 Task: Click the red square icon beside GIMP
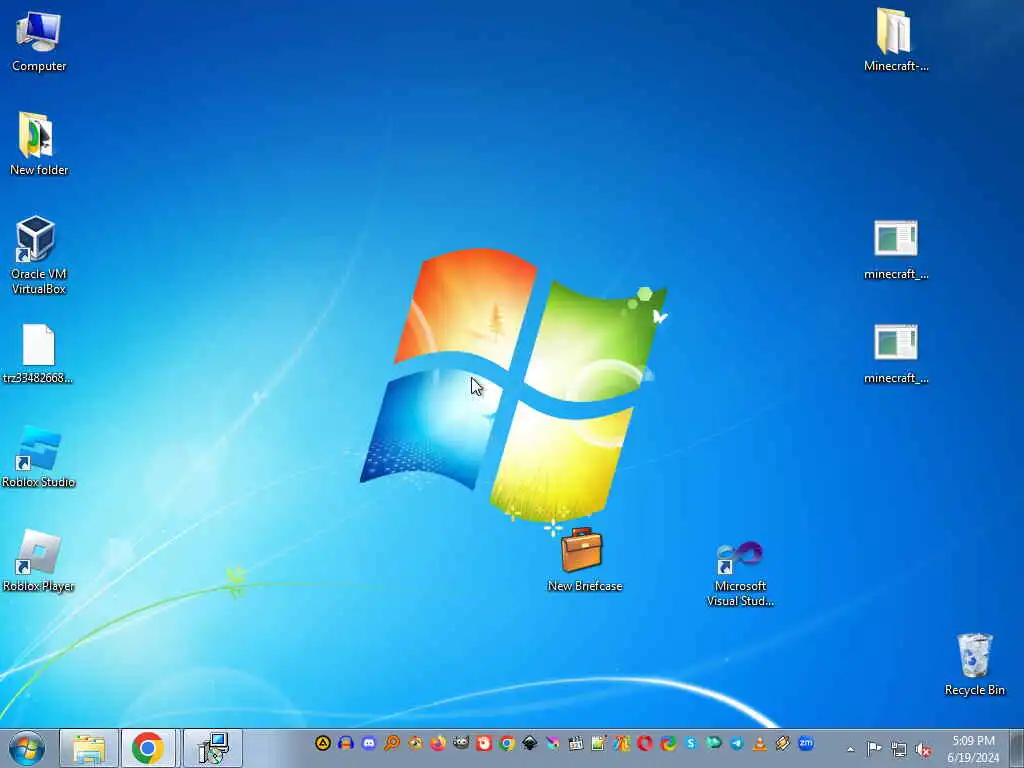[x=484, y=743]
